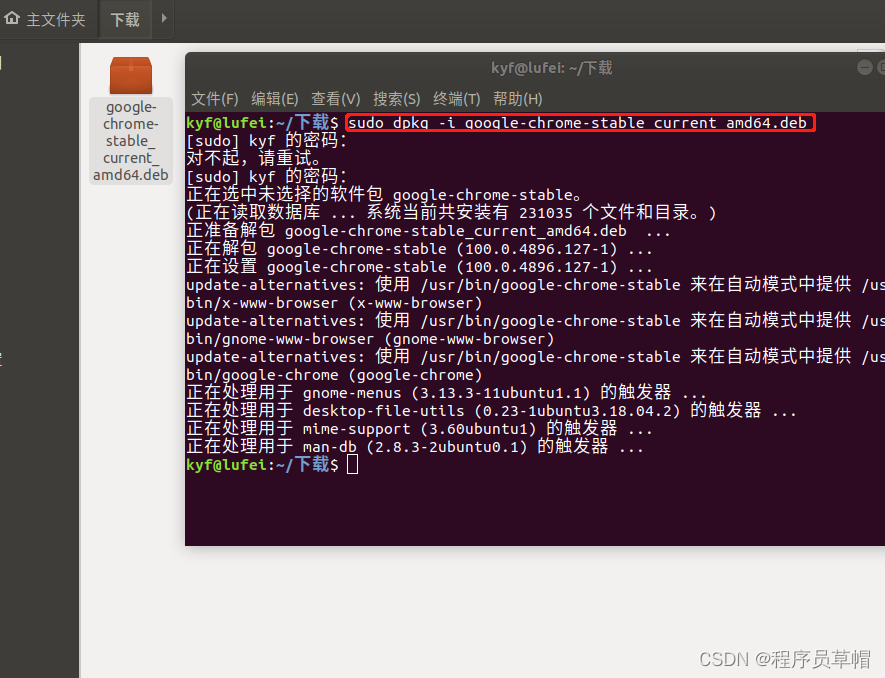
Task: Click the bin/x-www-browser (x-www-browser) line
Action: (334, 303)
